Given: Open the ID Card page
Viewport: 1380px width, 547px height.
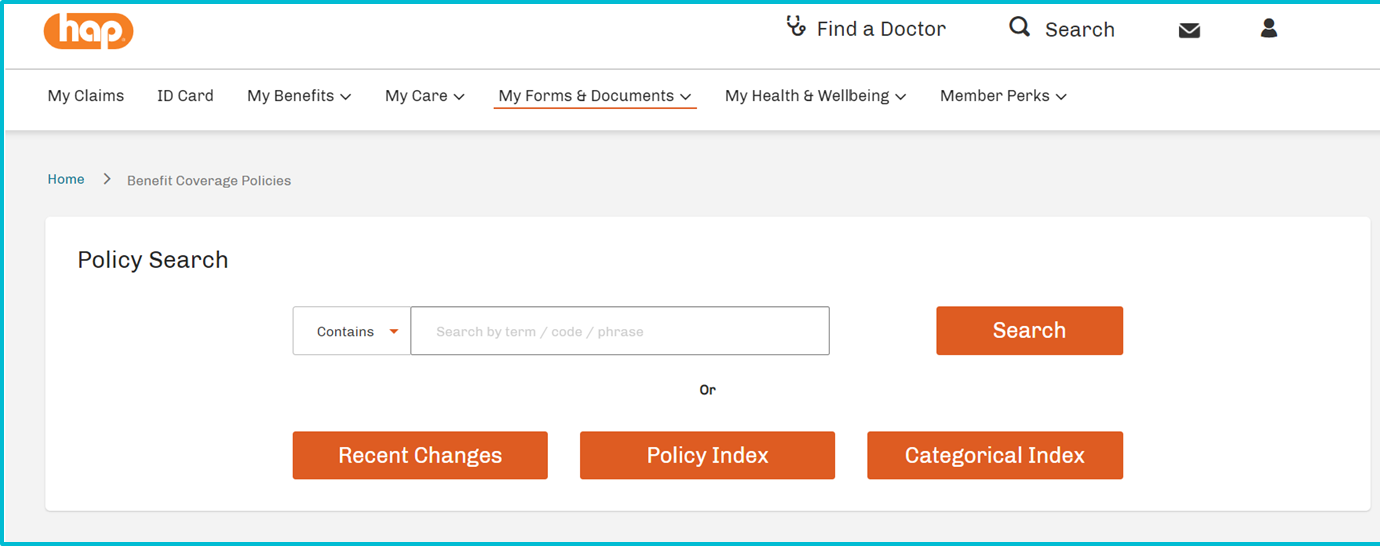Looking at the screenshot, I should [x=185, y=96].
